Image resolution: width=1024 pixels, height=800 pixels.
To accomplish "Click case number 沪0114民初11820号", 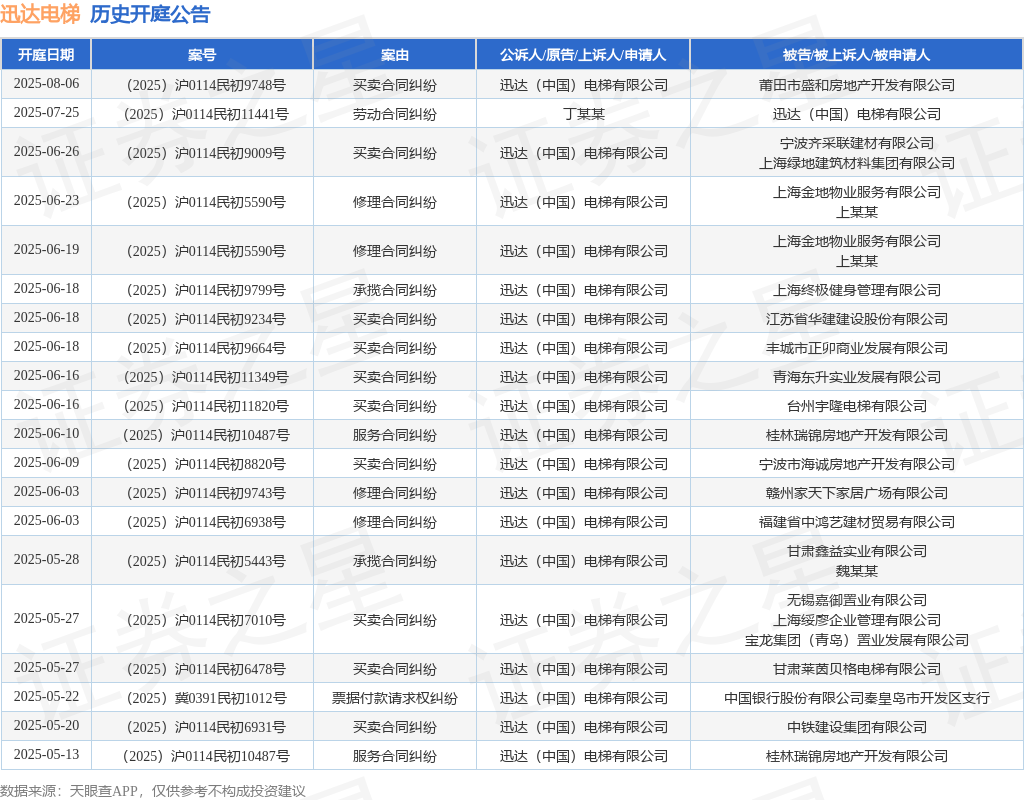I will pyautogui.click(x=206, y=406).
